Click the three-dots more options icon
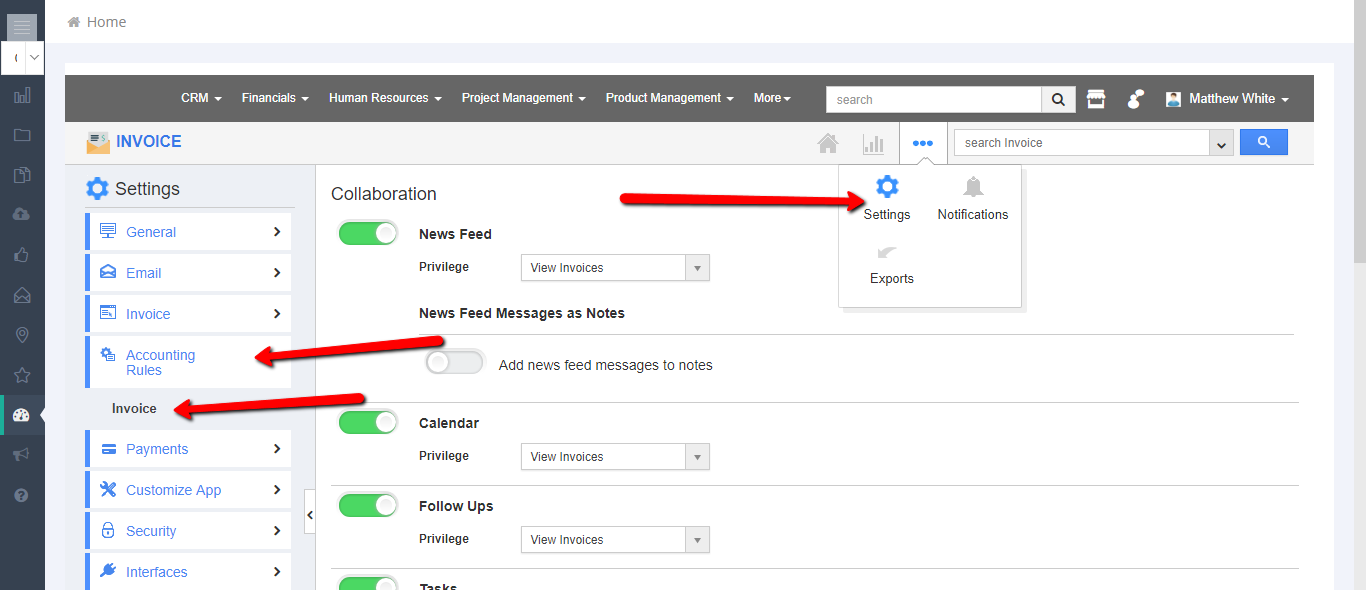Image resolution: width=1366 pixels, height=590 pixels. pos(922,143)
